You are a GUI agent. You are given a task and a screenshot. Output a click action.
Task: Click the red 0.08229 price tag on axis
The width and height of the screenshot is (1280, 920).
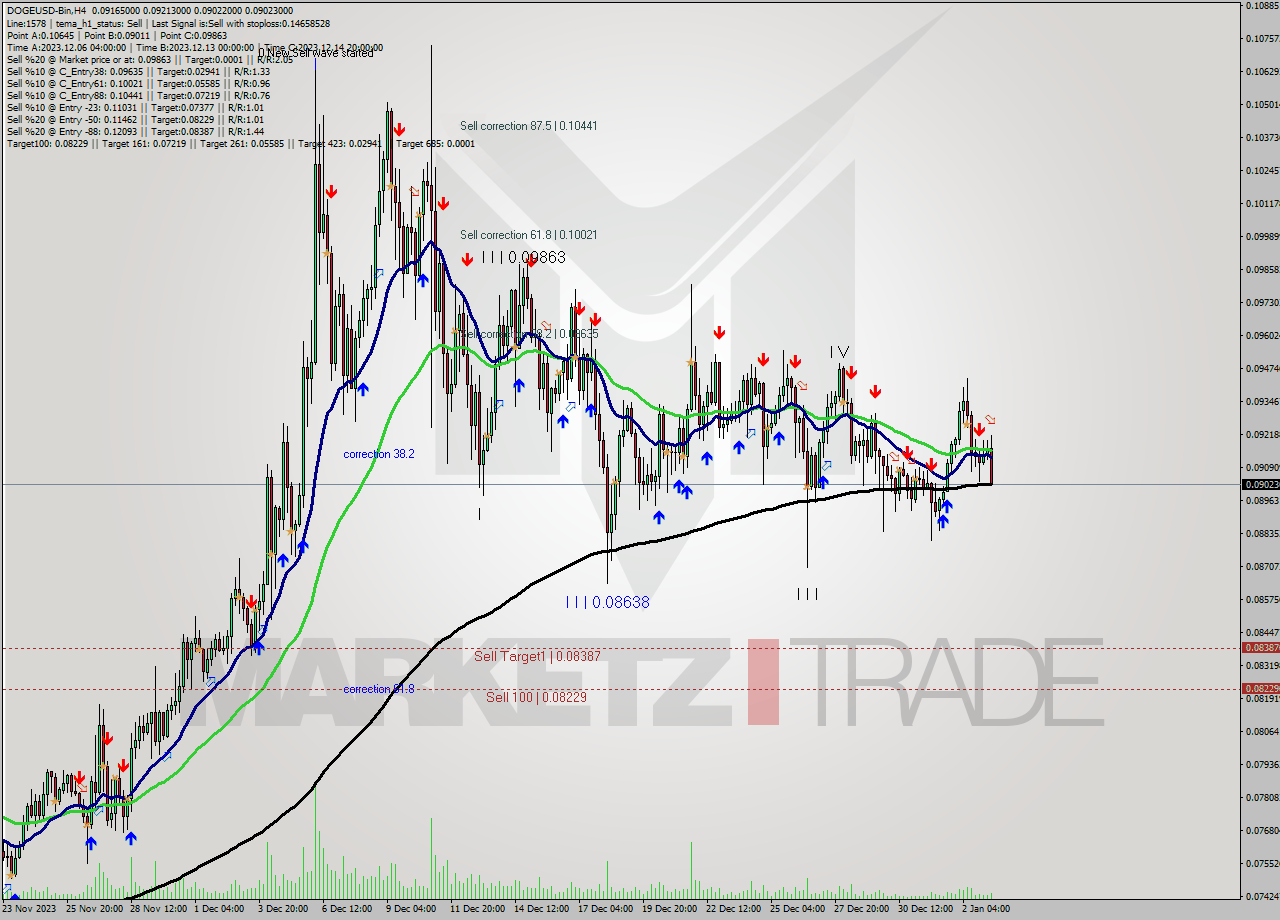tap(1260, 688)
